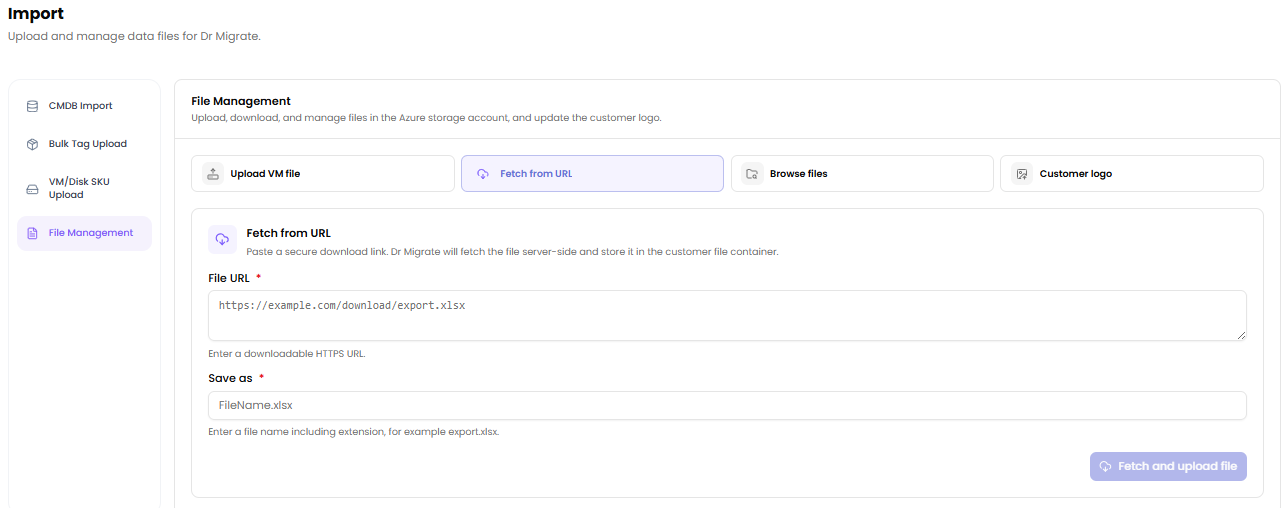Focus the File URL text area
The height and width of the screenshot is (508, 1285).
[x=727, y=316]
